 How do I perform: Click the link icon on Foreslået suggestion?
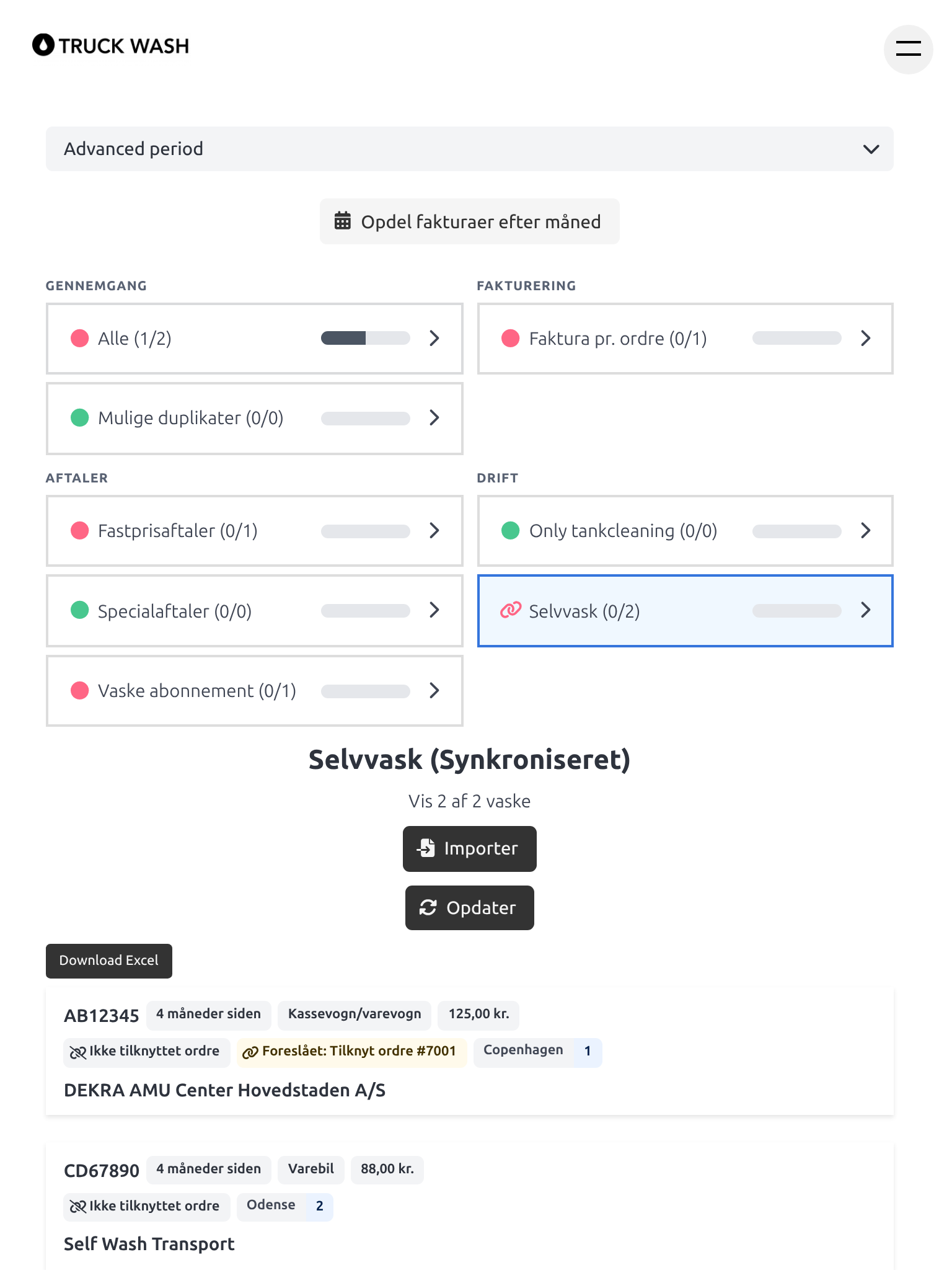coord(250,1052)
